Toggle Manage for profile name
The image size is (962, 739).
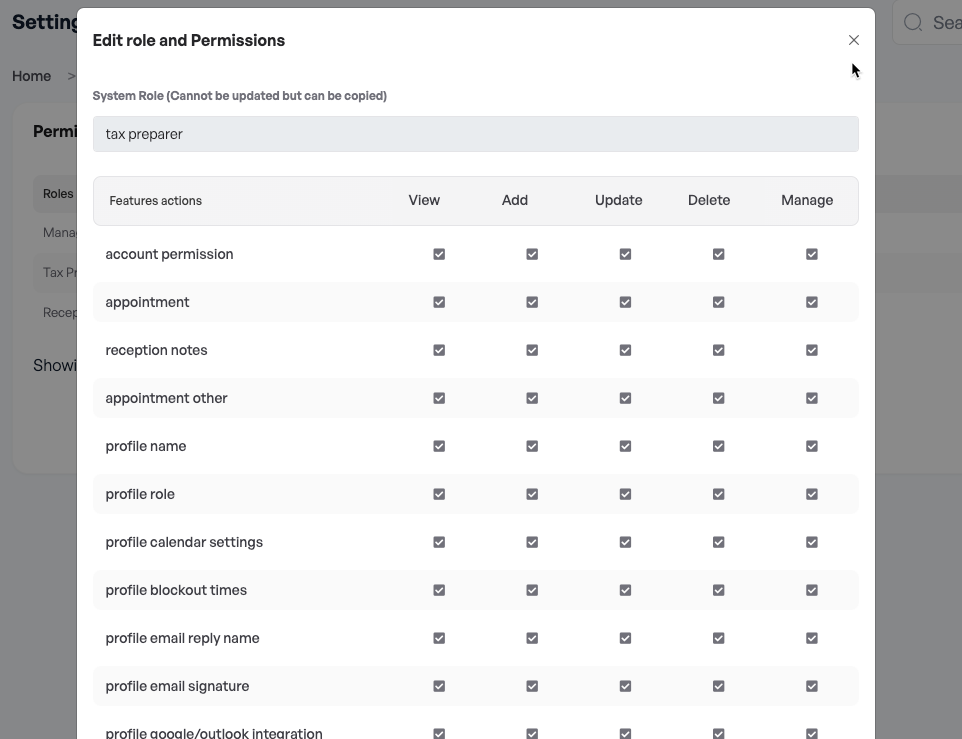[812, 446]
